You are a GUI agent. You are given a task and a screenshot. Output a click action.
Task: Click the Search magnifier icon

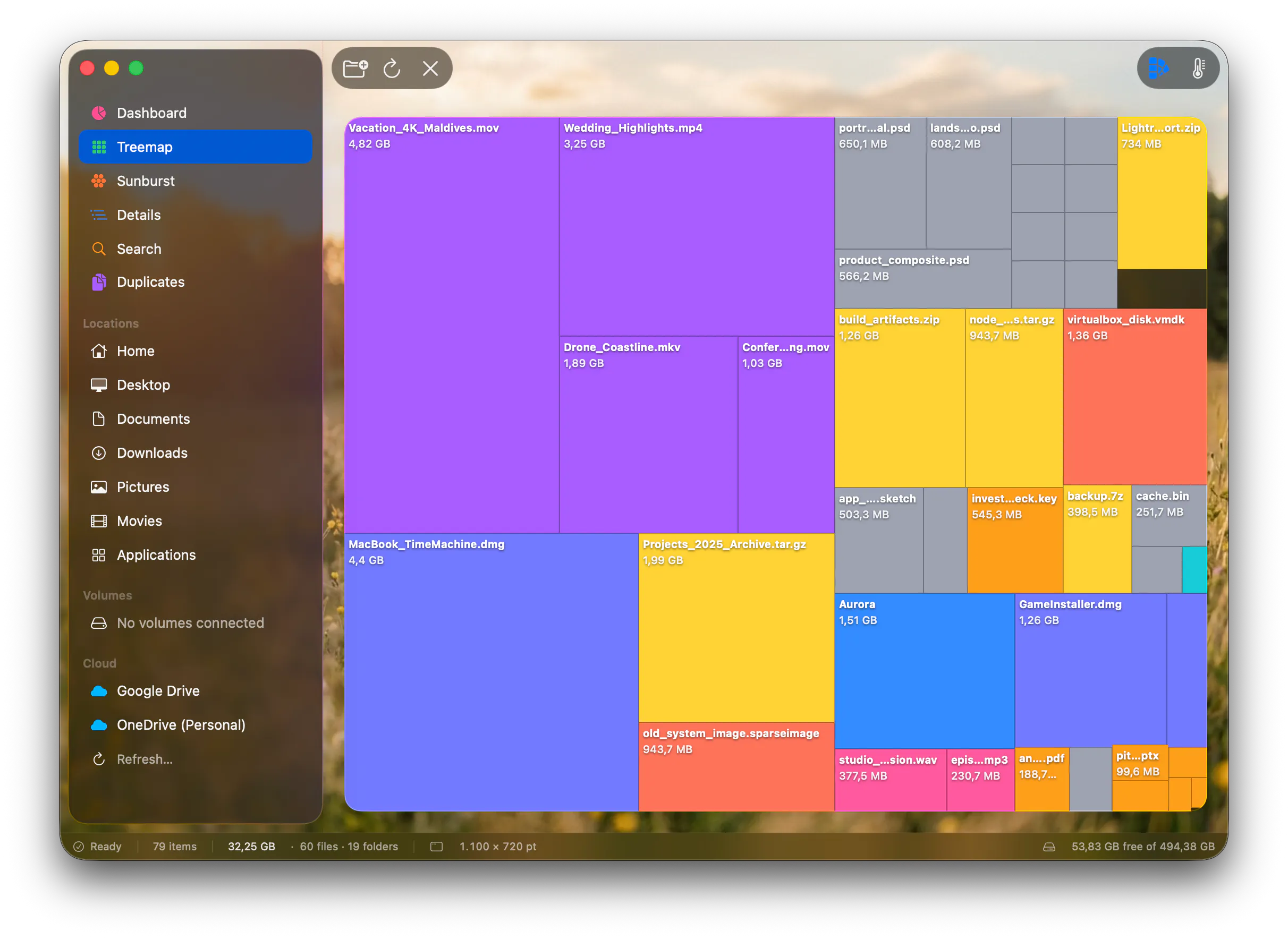(x=99, y=249)
